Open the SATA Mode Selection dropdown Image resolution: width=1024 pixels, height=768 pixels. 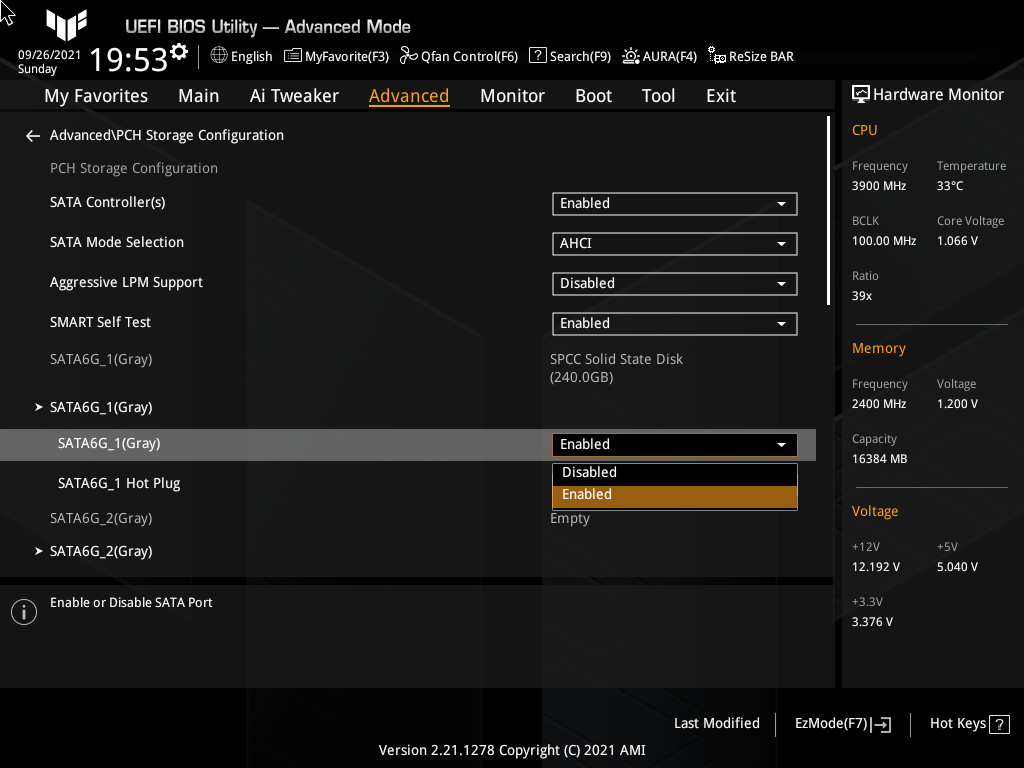click(674, 243)
